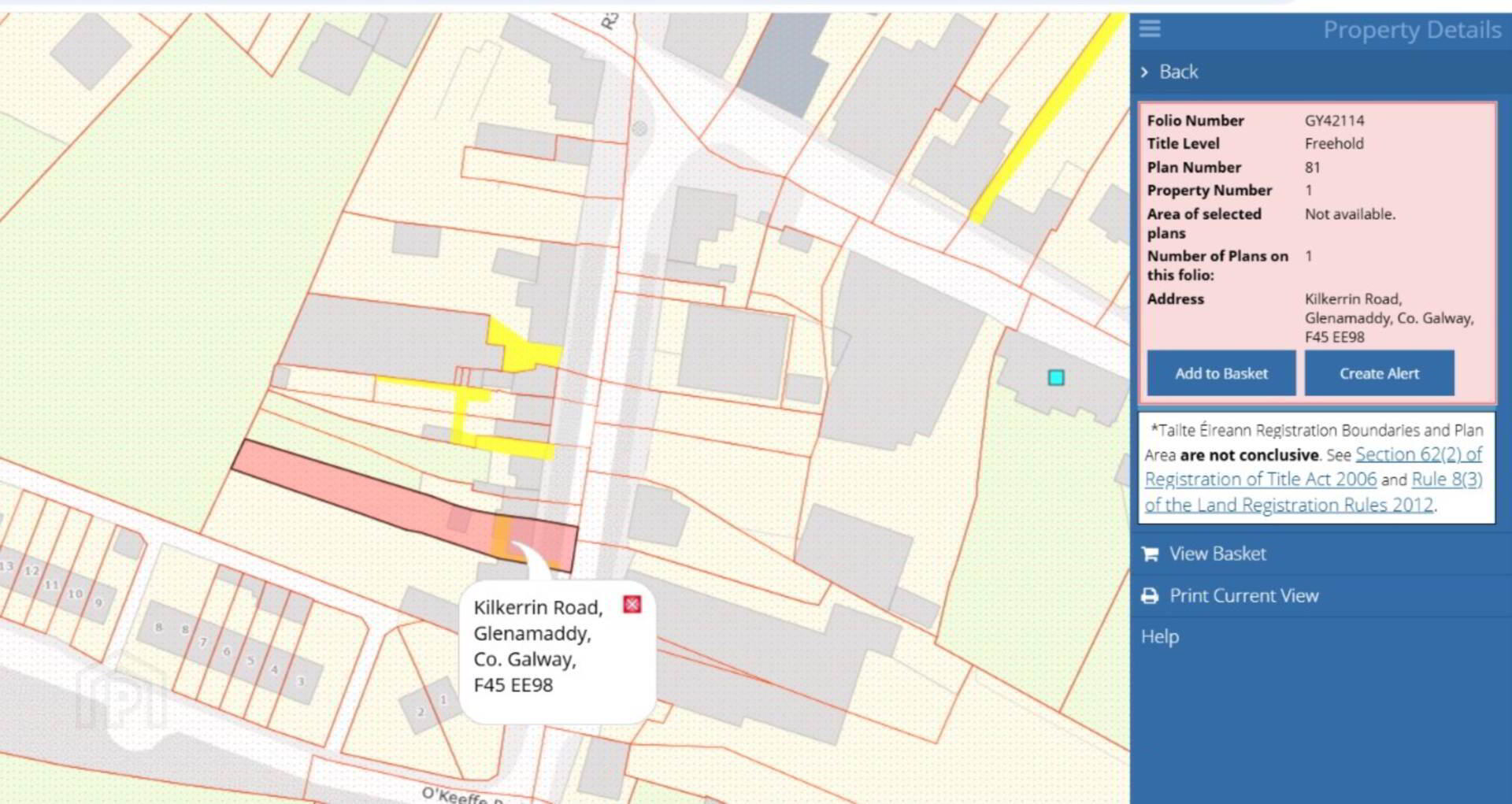
Task: Click Create Alert button
Action: click(1379, 373)
